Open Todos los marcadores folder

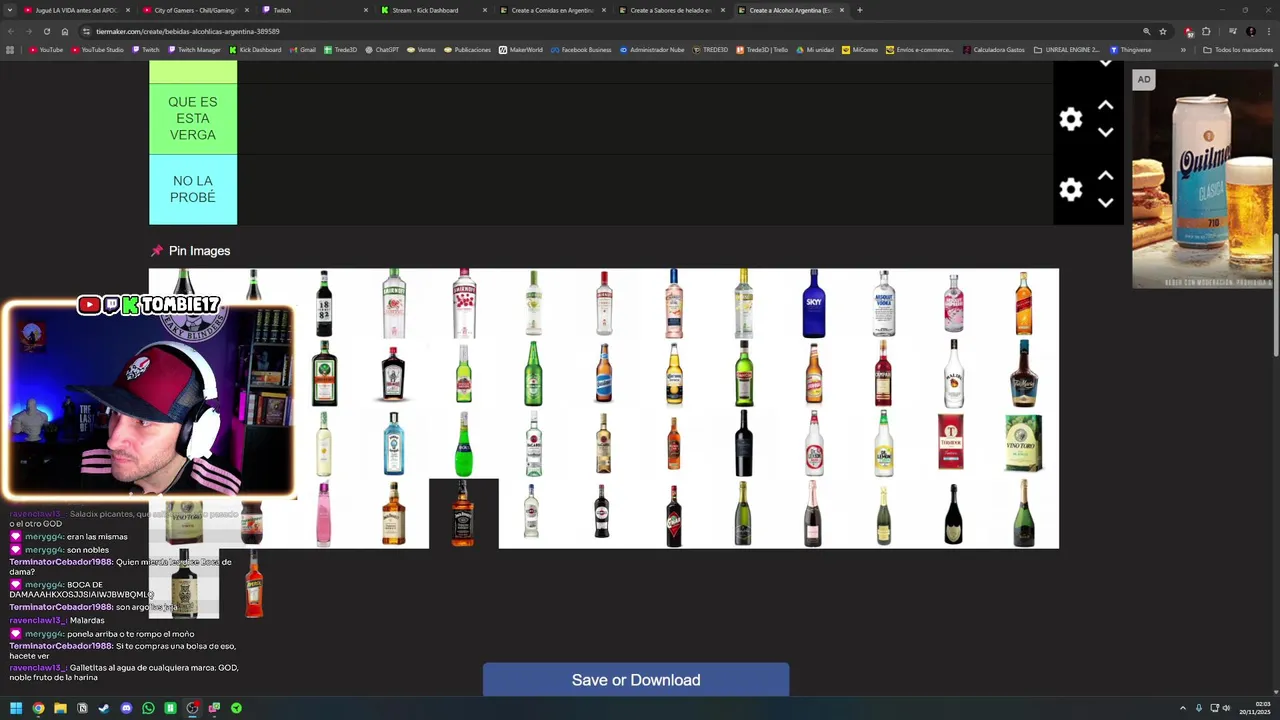click(x=1238, y=50)
